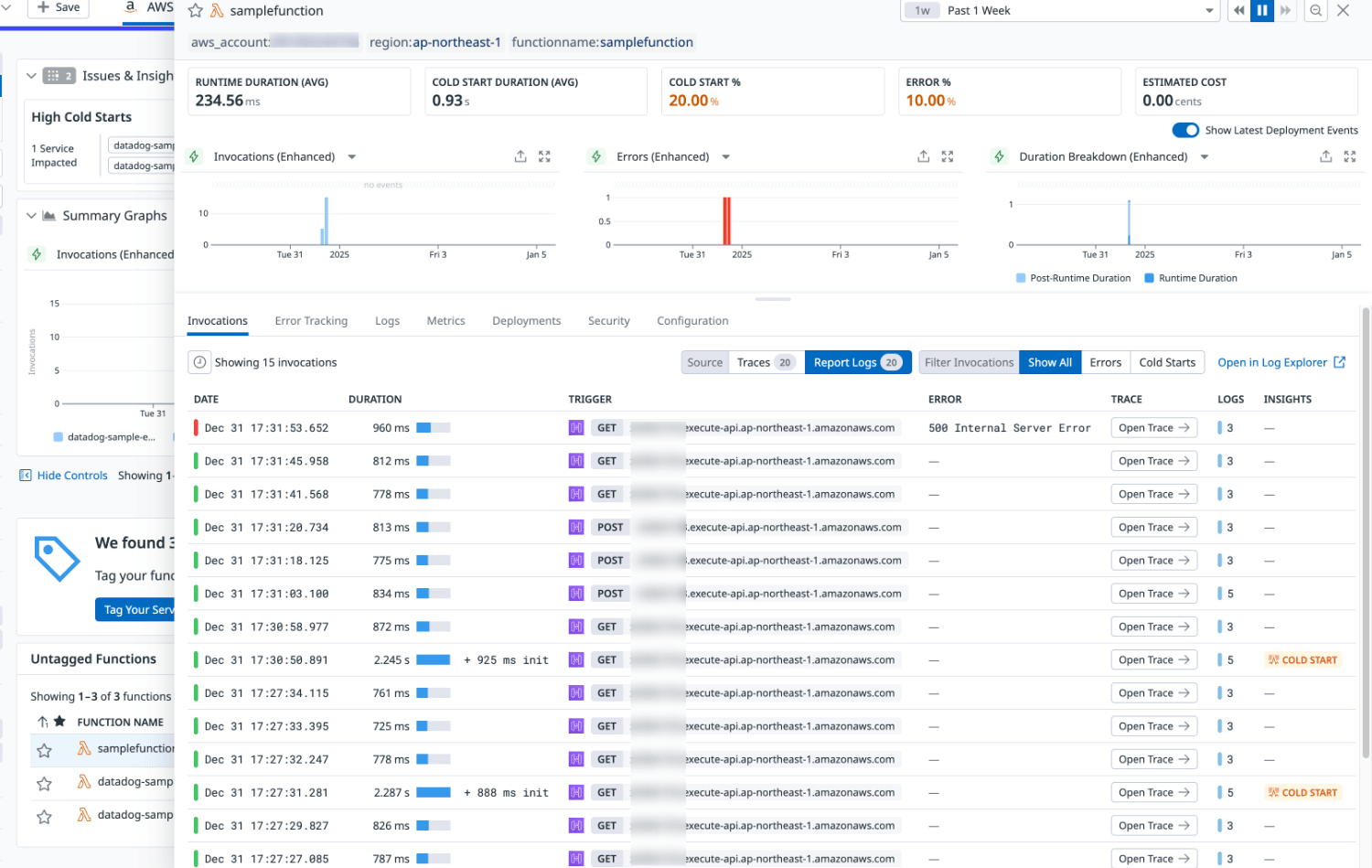Star the samplefunction title as favorite
The image size is (1372, 868).
[x=195, y=11]
